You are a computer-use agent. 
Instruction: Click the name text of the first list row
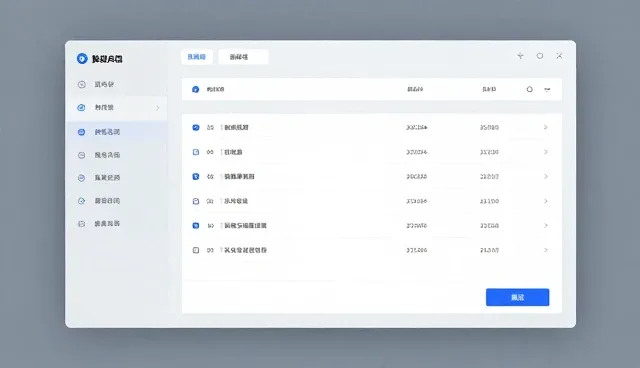pyautogui.click(x=236, y=128)
